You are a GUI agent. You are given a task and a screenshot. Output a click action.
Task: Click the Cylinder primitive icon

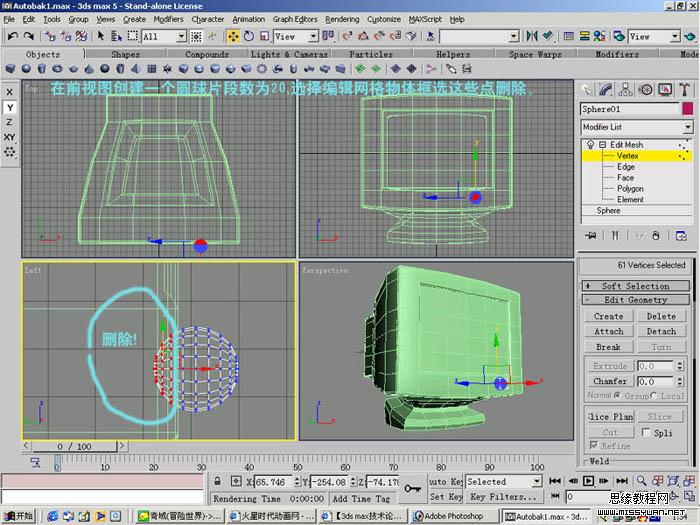(42, 69)
